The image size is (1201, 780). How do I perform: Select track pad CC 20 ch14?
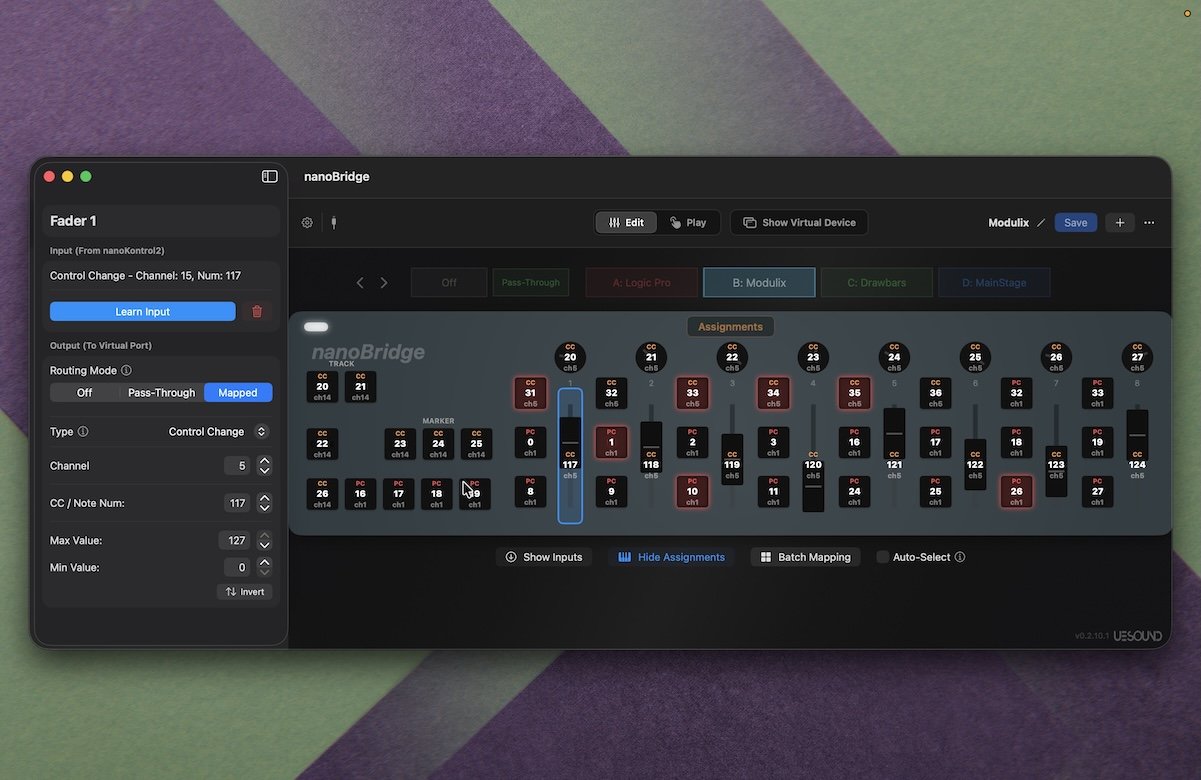322,387
